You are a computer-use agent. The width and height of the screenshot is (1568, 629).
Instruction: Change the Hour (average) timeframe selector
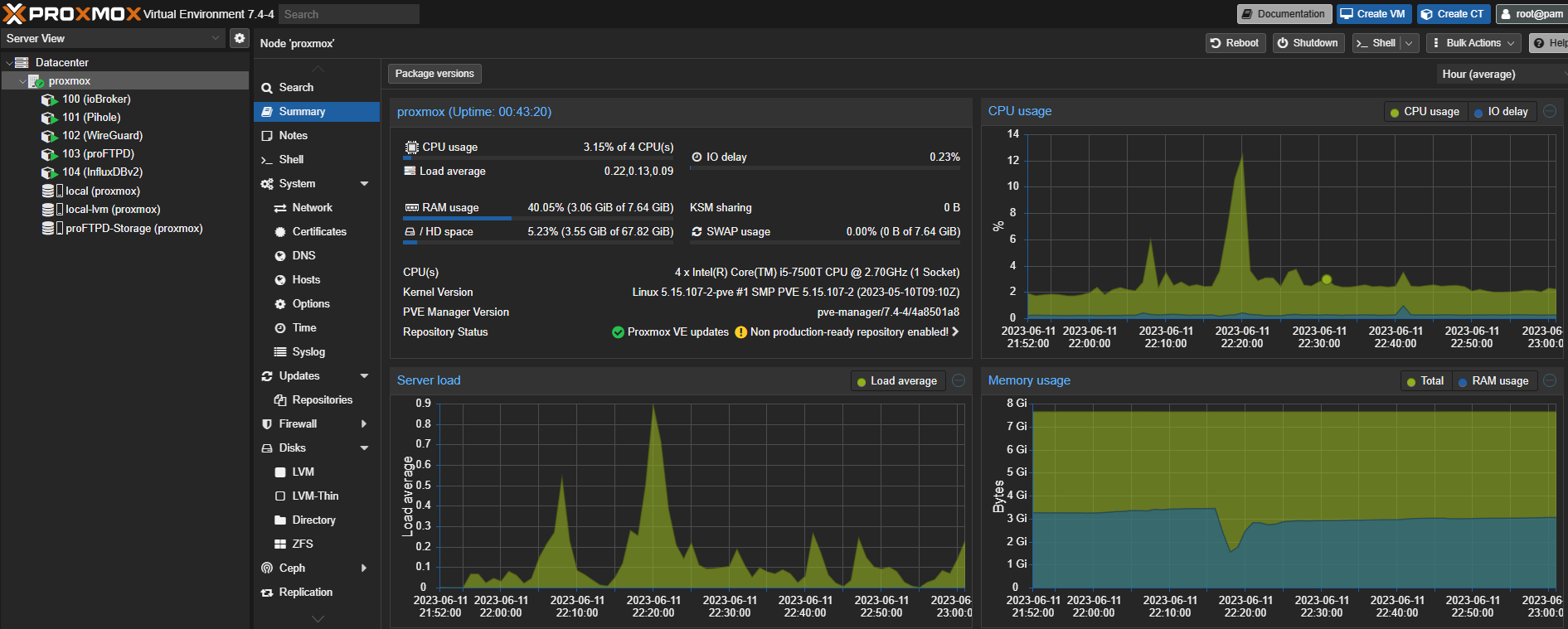[1502, 75]
